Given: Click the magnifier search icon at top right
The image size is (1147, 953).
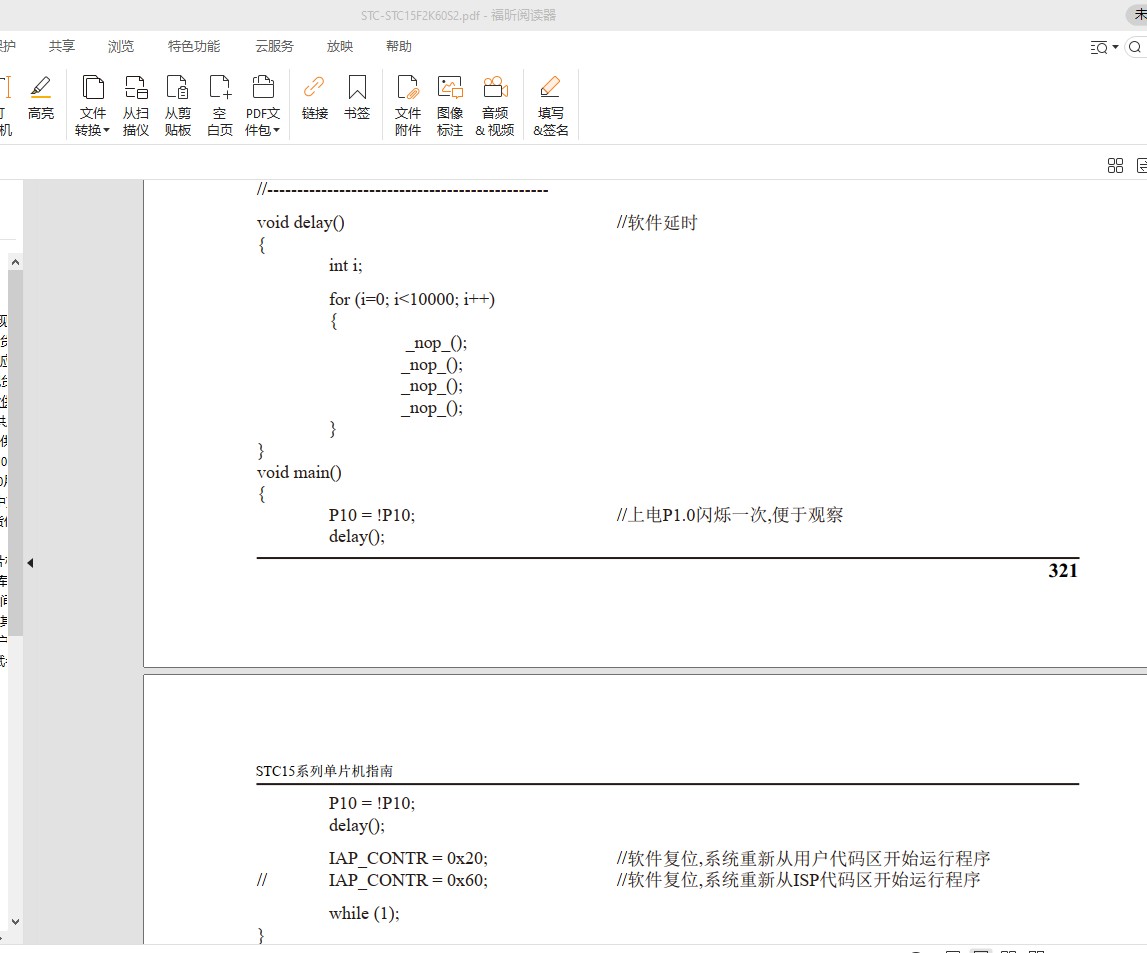Looking at the screenshot, I should click(x=1135, y=48).
